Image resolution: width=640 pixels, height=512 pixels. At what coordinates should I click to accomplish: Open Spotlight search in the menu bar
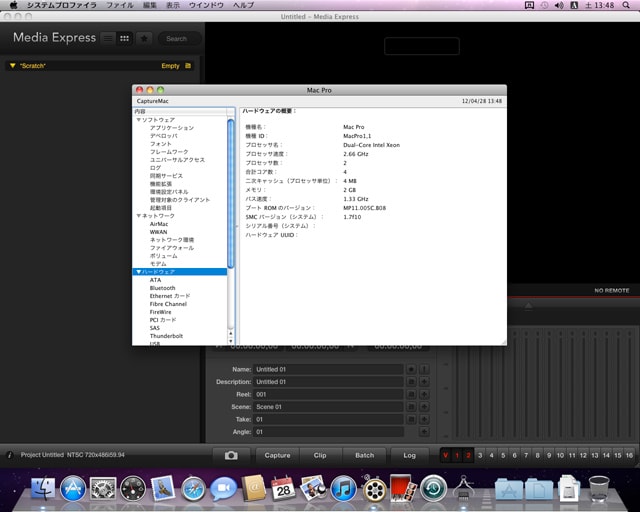[626, 5]
